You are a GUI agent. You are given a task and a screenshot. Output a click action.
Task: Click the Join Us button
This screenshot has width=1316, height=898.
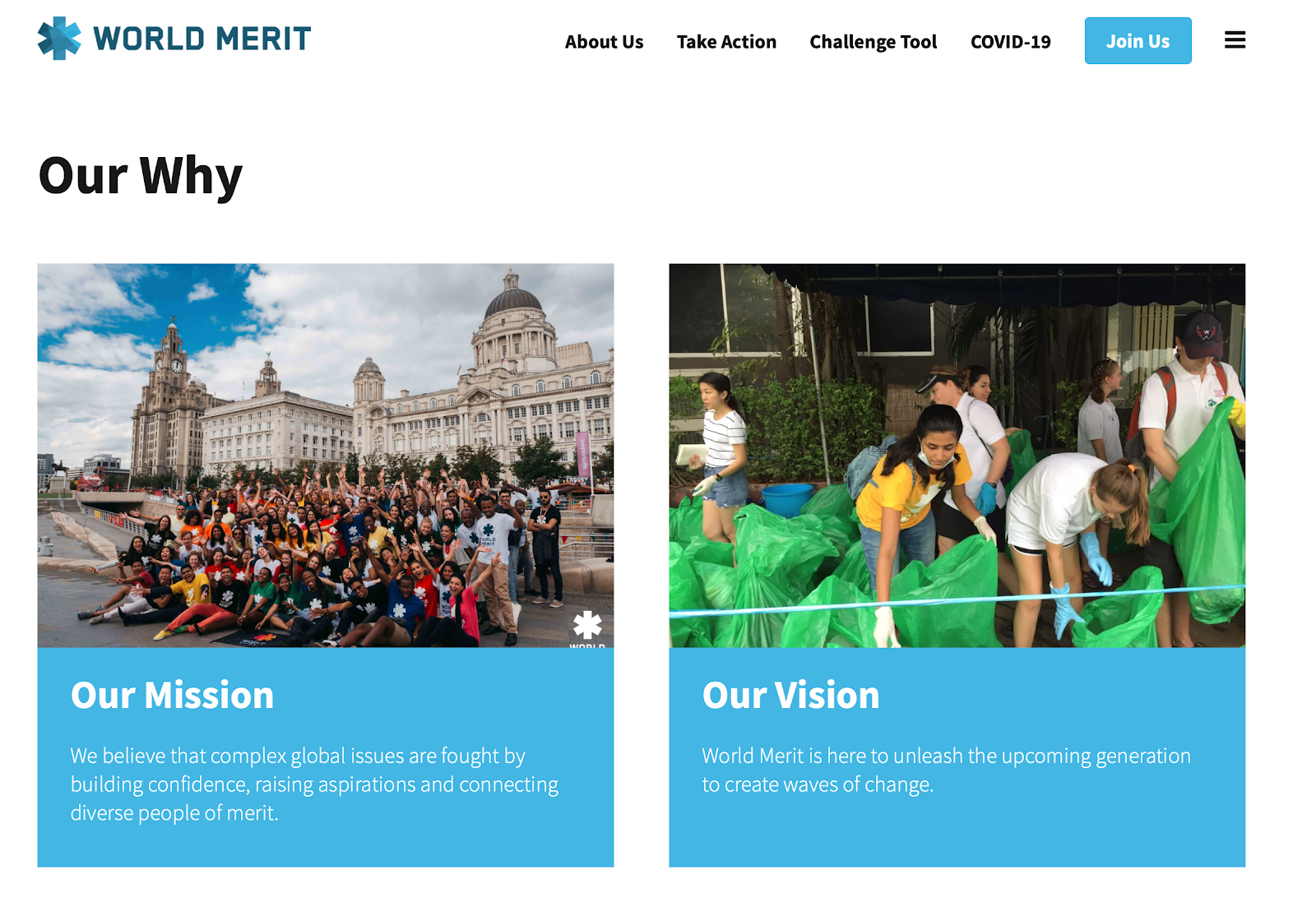point(1138,40)
